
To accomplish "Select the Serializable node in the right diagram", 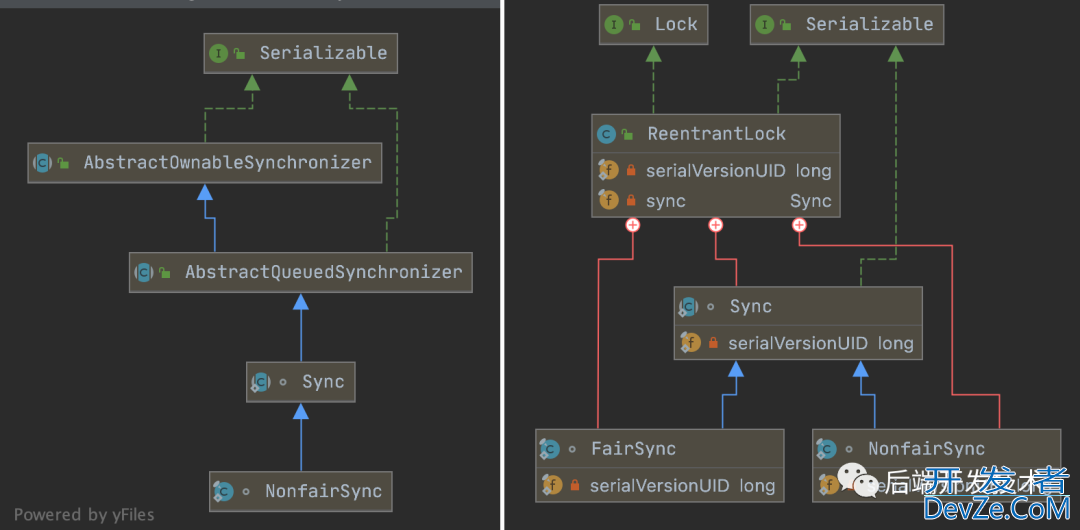I will pos(846,24).
